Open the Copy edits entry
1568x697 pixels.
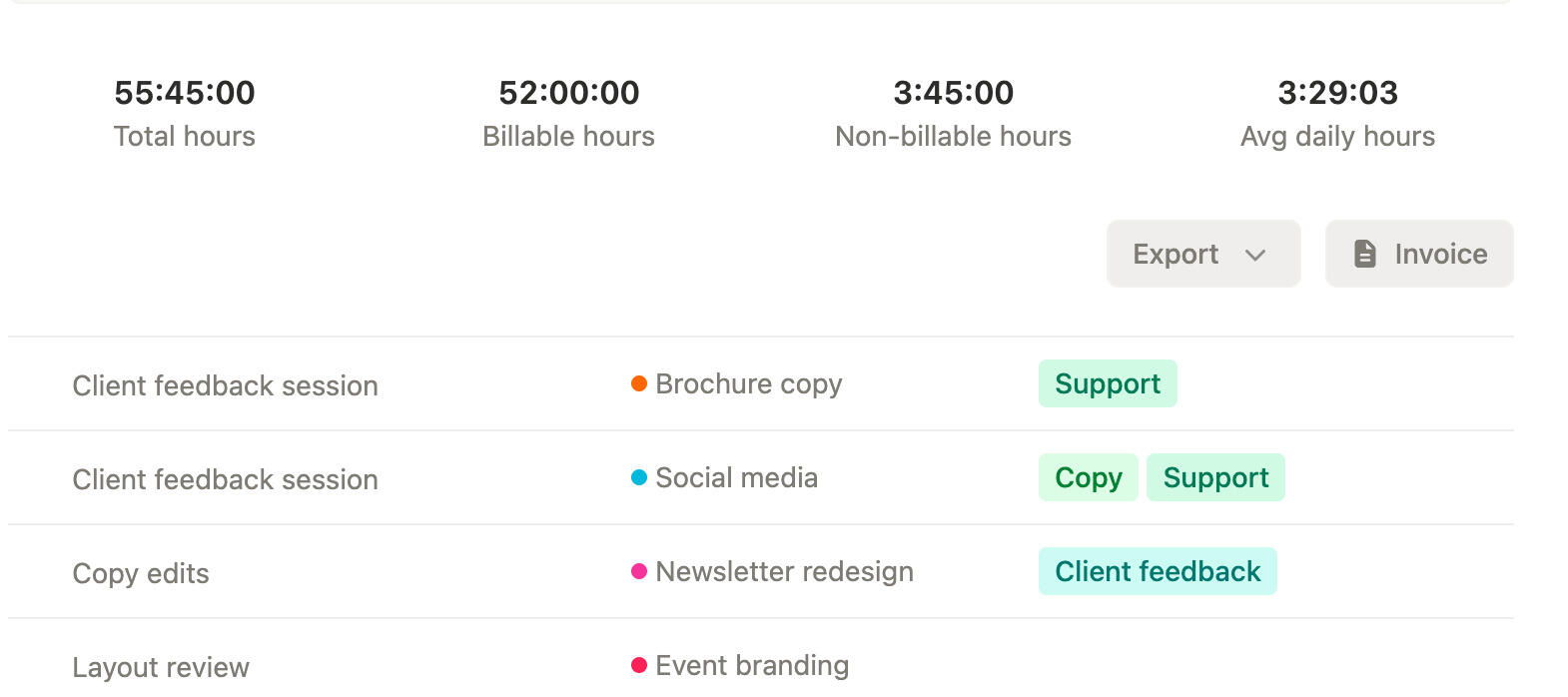pos(140,571)
